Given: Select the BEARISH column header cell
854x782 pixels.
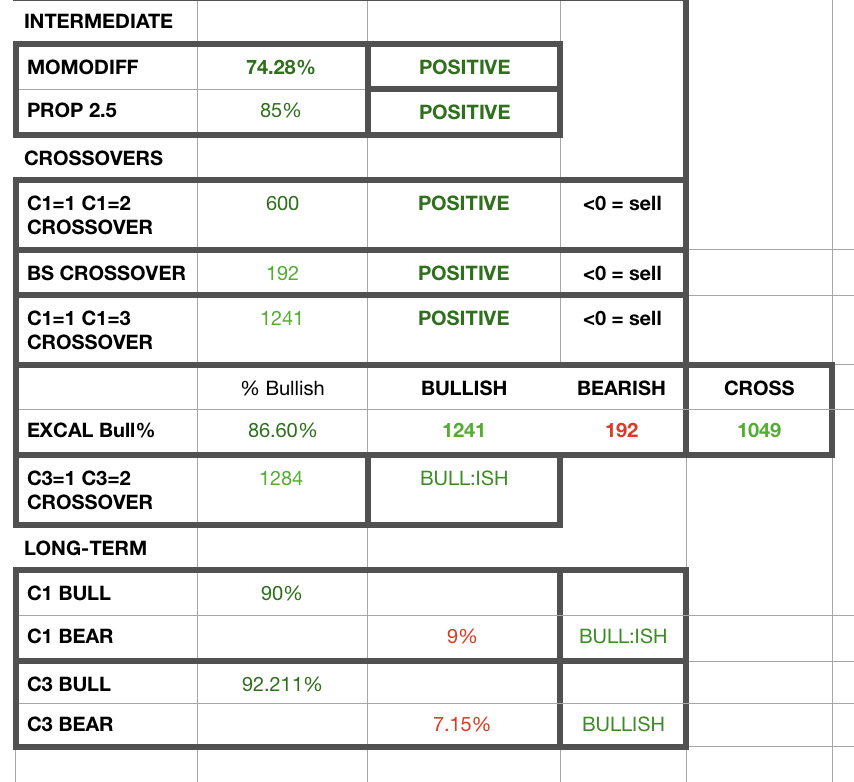Looking at the screenshot, I should (621, 388).
